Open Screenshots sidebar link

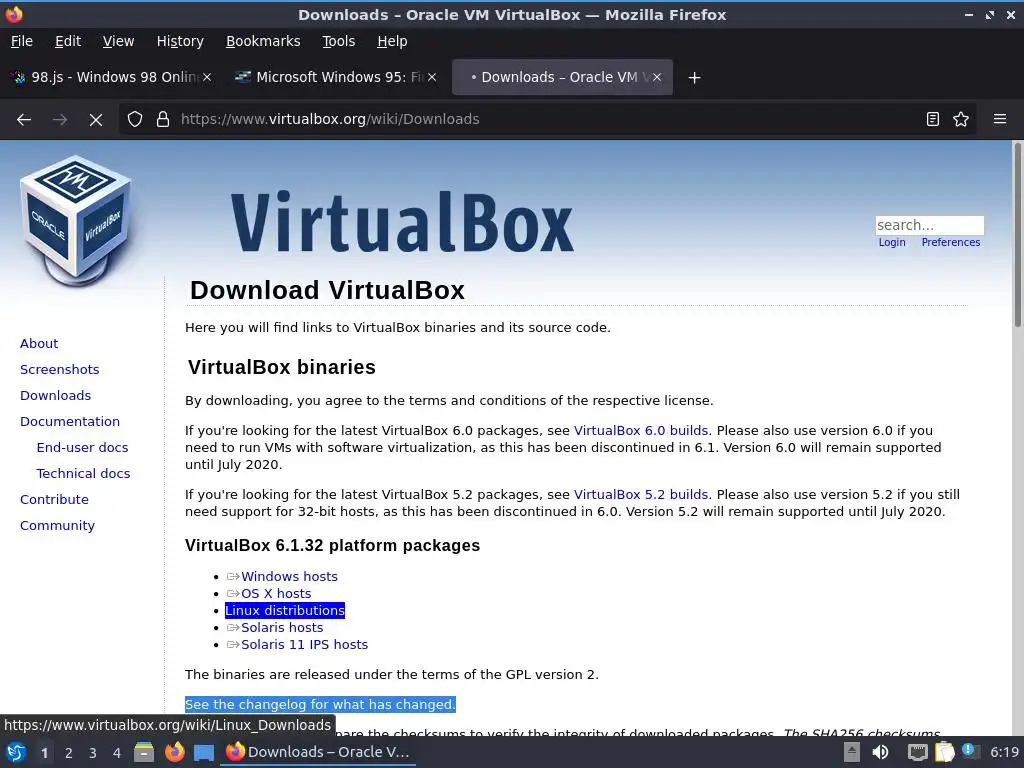[x=59, y=370]
